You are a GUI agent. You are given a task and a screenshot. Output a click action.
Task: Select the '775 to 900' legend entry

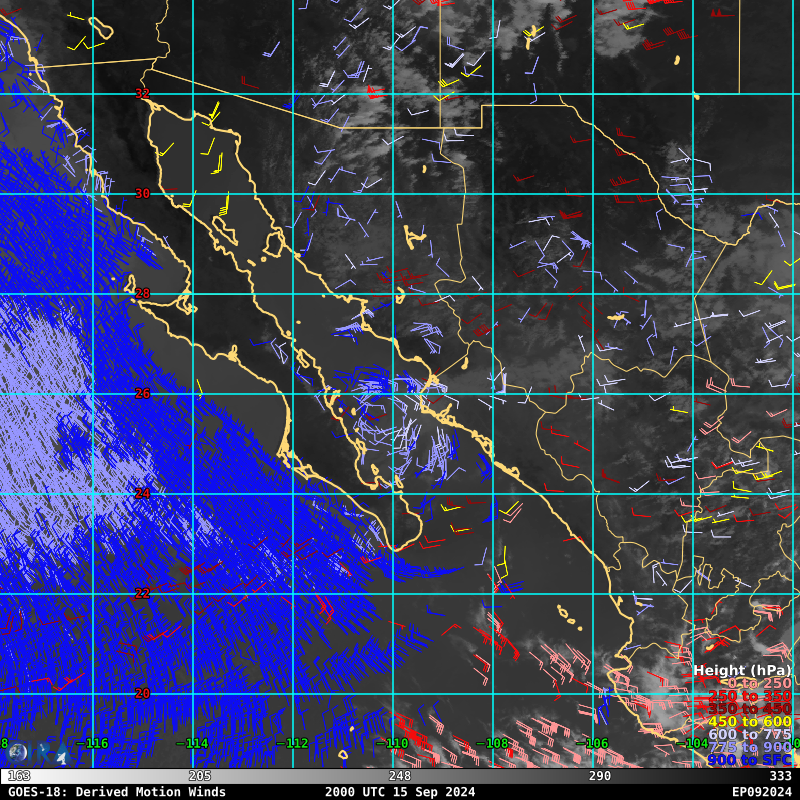[x=750, y=747]
